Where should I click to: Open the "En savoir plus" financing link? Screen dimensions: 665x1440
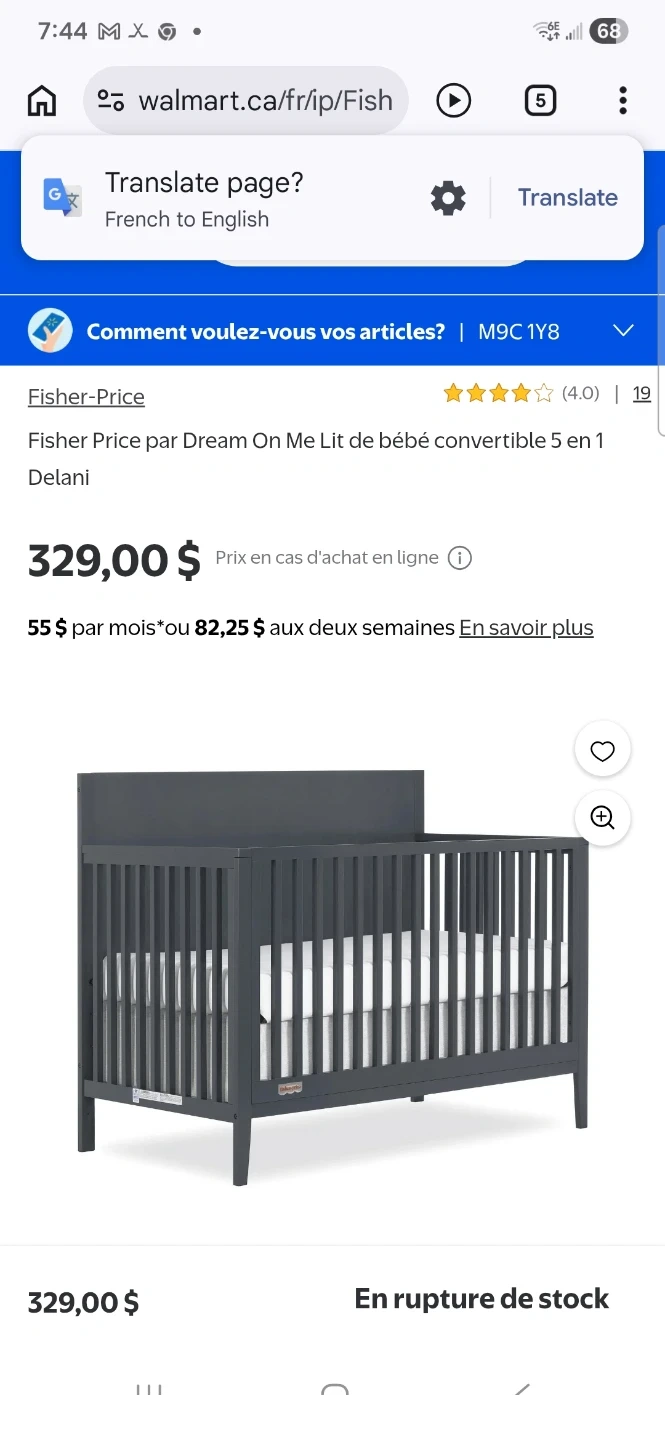(526, 628)
